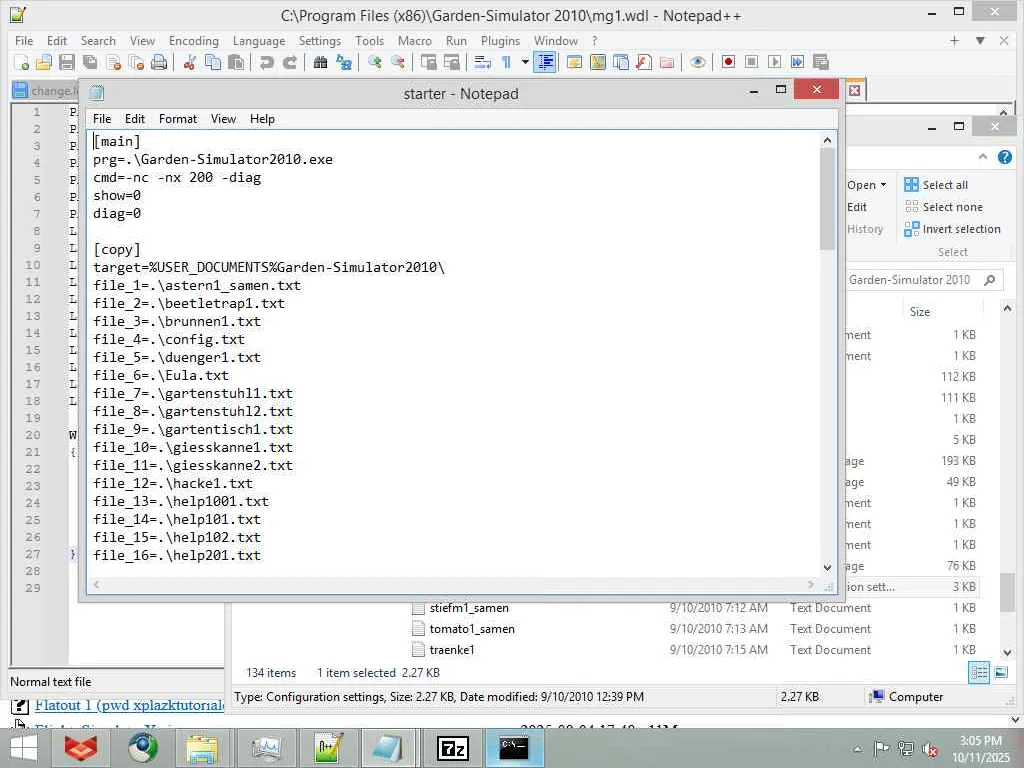Open command prompt from taskbar
1024x768 pixels.
(514, 748)
